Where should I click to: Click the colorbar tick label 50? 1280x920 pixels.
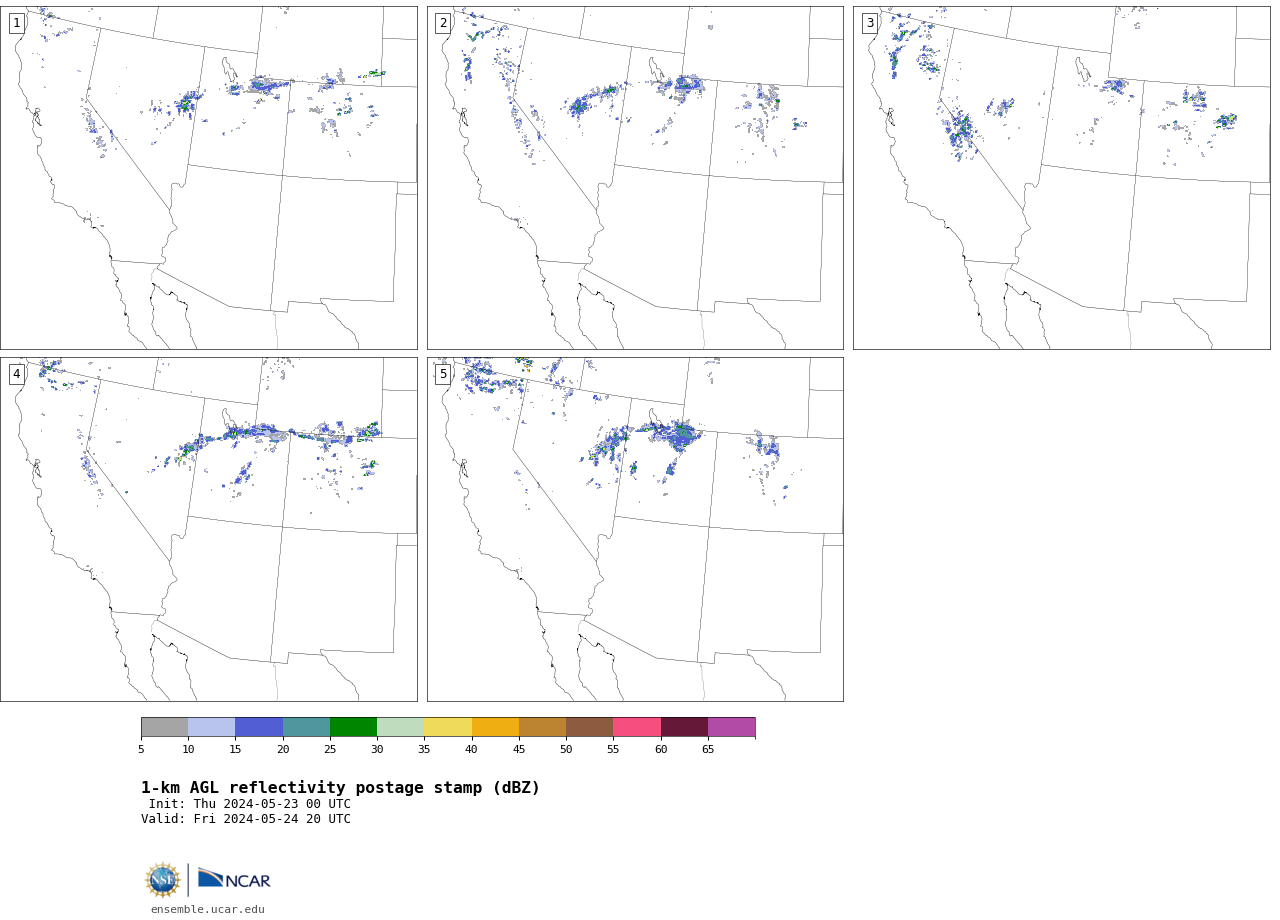(x=566, y=749)
